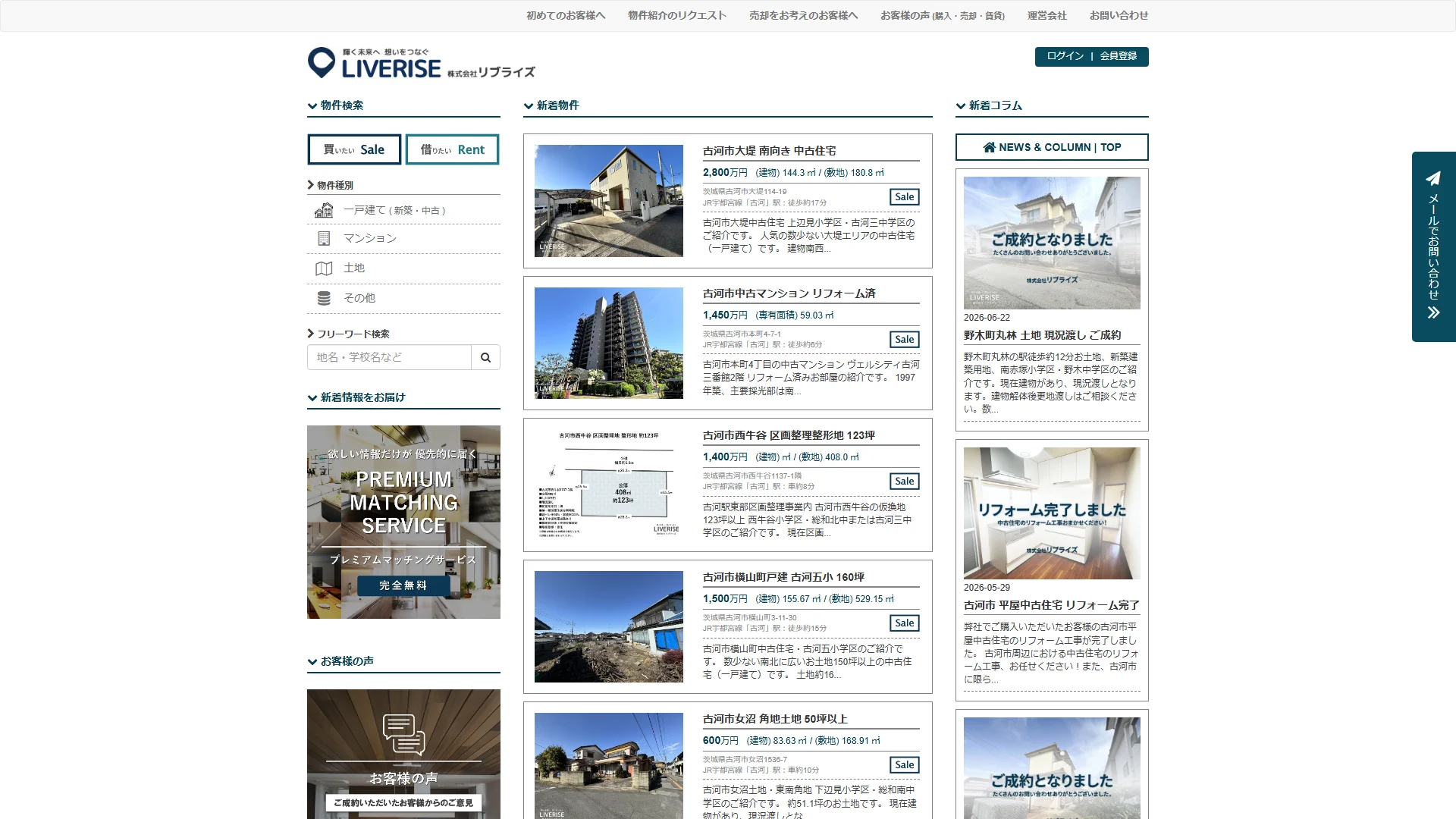Expand the フリーワード検索 chevron
The image size is (1456, 819).
(311, 334)
